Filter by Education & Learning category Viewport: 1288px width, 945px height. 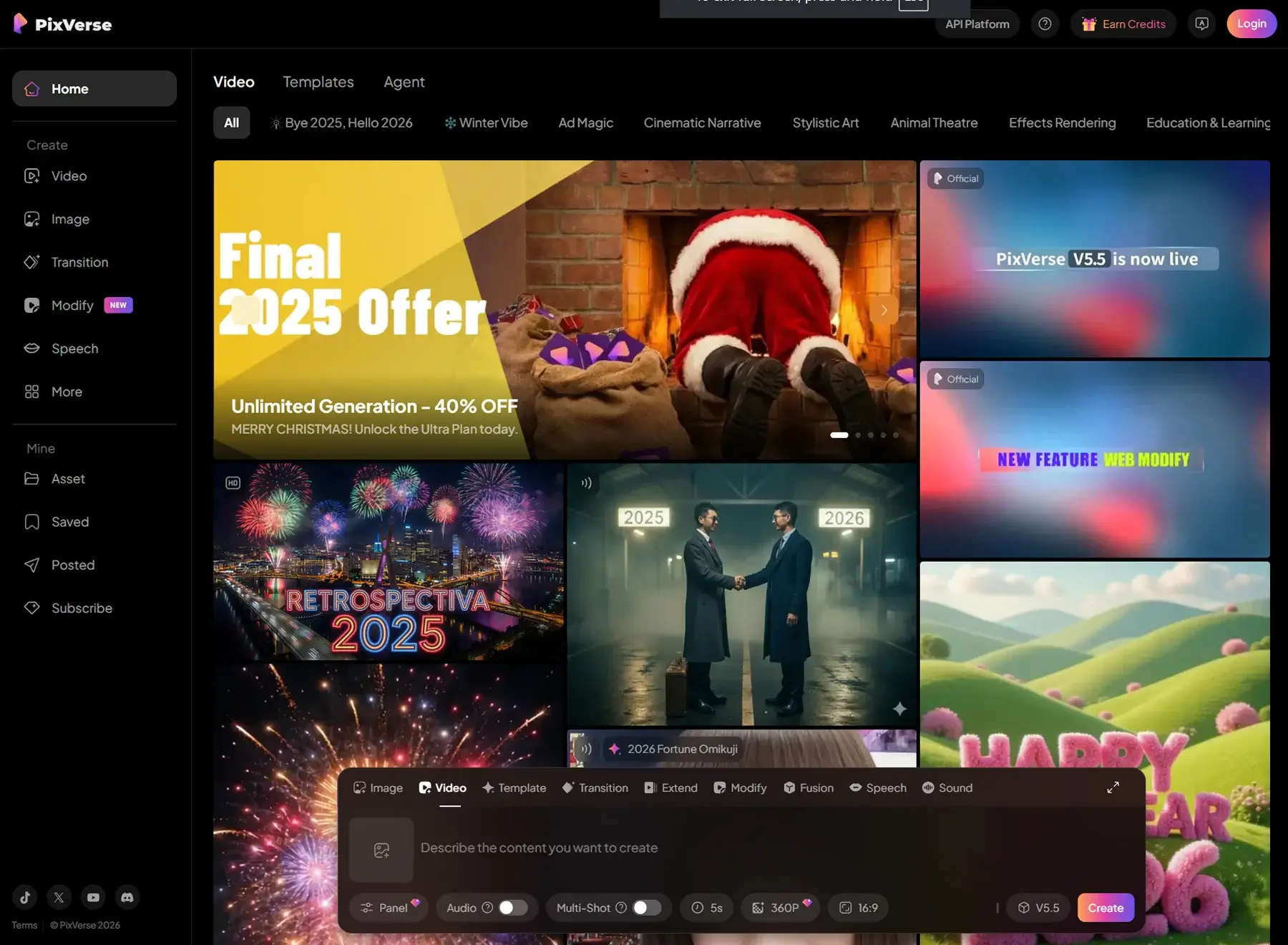1208,122
